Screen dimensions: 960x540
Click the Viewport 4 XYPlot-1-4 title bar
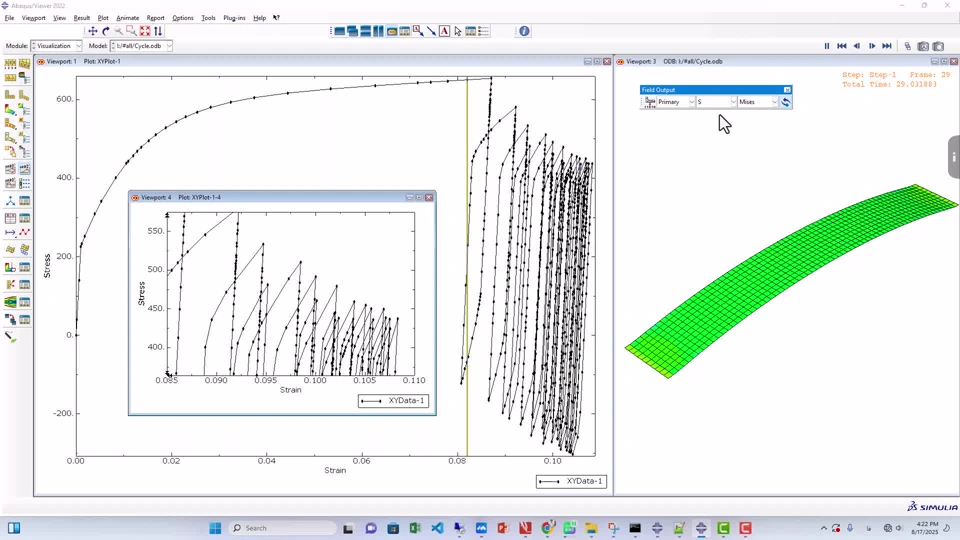tap(282, 197)
